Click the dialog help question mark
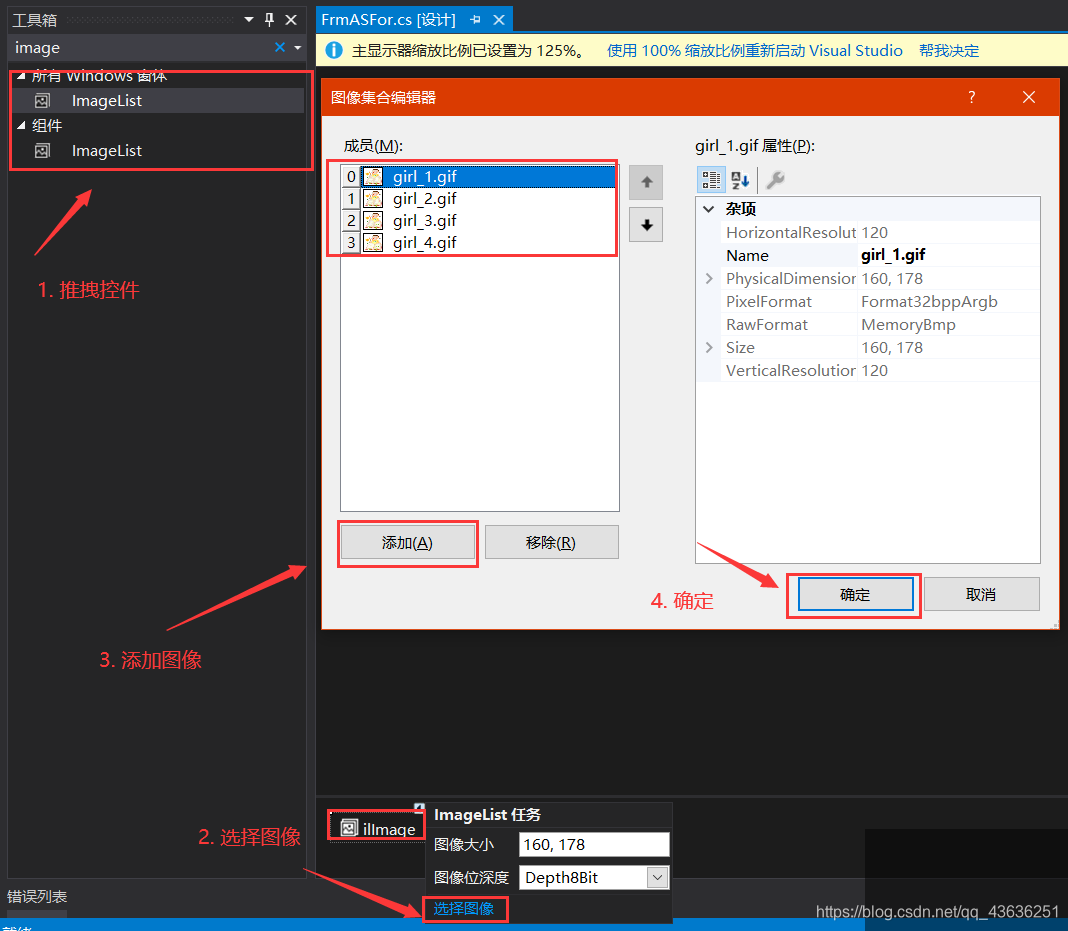Screen dimensions: 1068x931 pyautogui.click(x=971, y=97)
